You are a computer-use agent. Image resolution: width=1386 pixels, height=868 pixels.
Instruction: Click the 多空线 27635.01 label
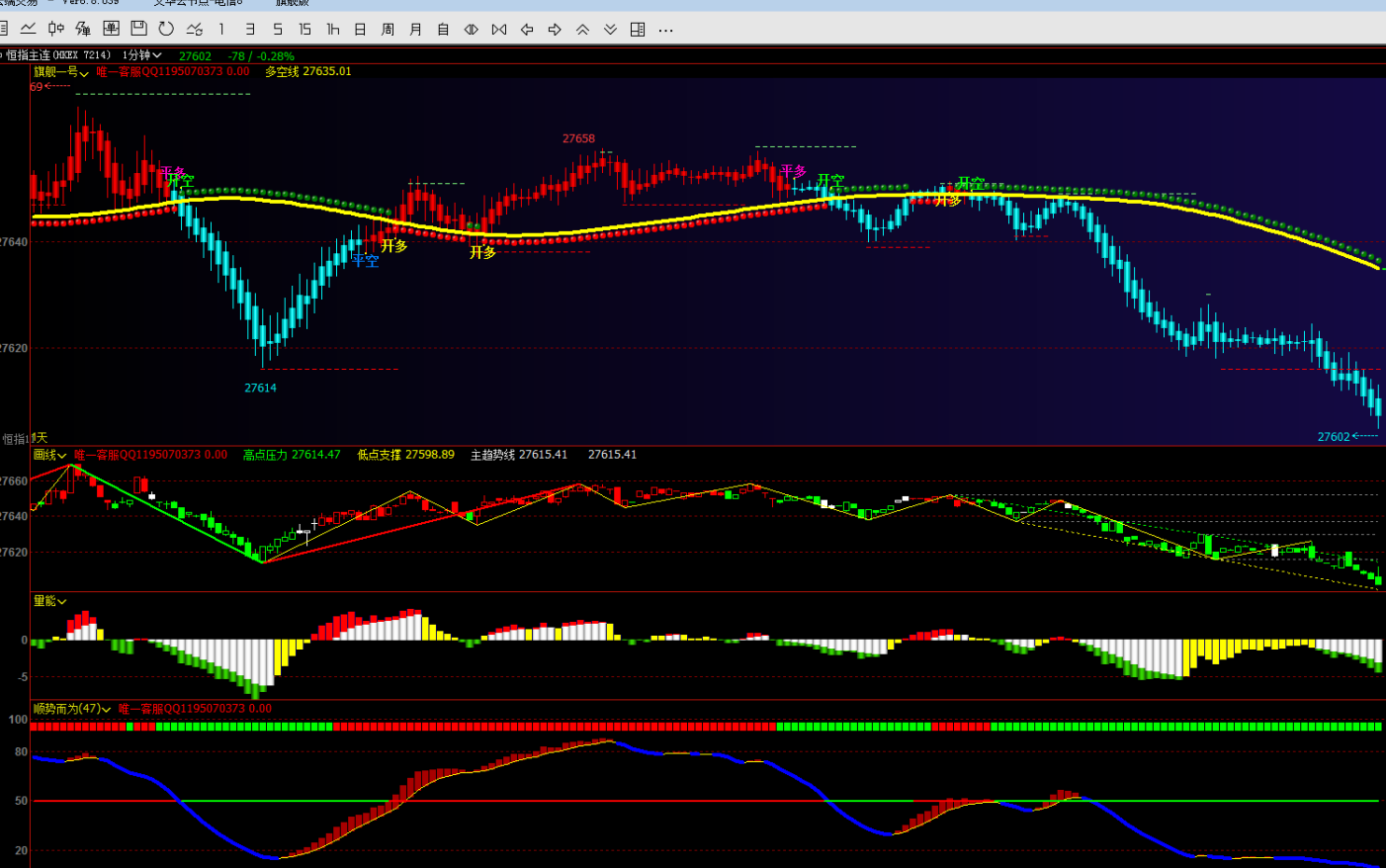[x=307, y=71]
